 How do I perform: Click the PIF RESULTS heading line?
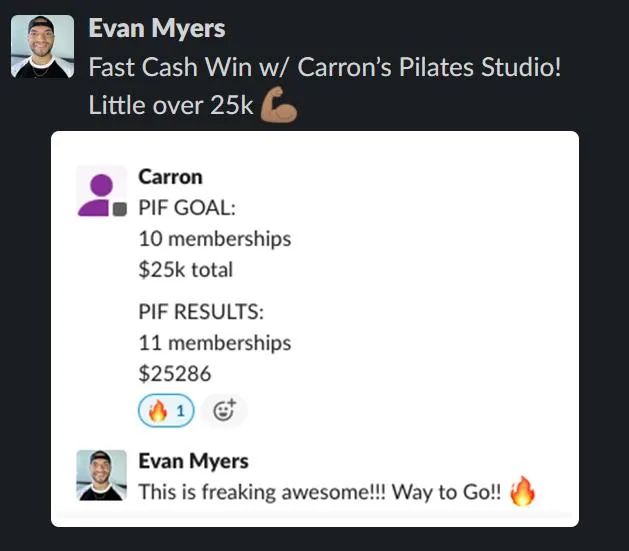[x=201, y=312]
